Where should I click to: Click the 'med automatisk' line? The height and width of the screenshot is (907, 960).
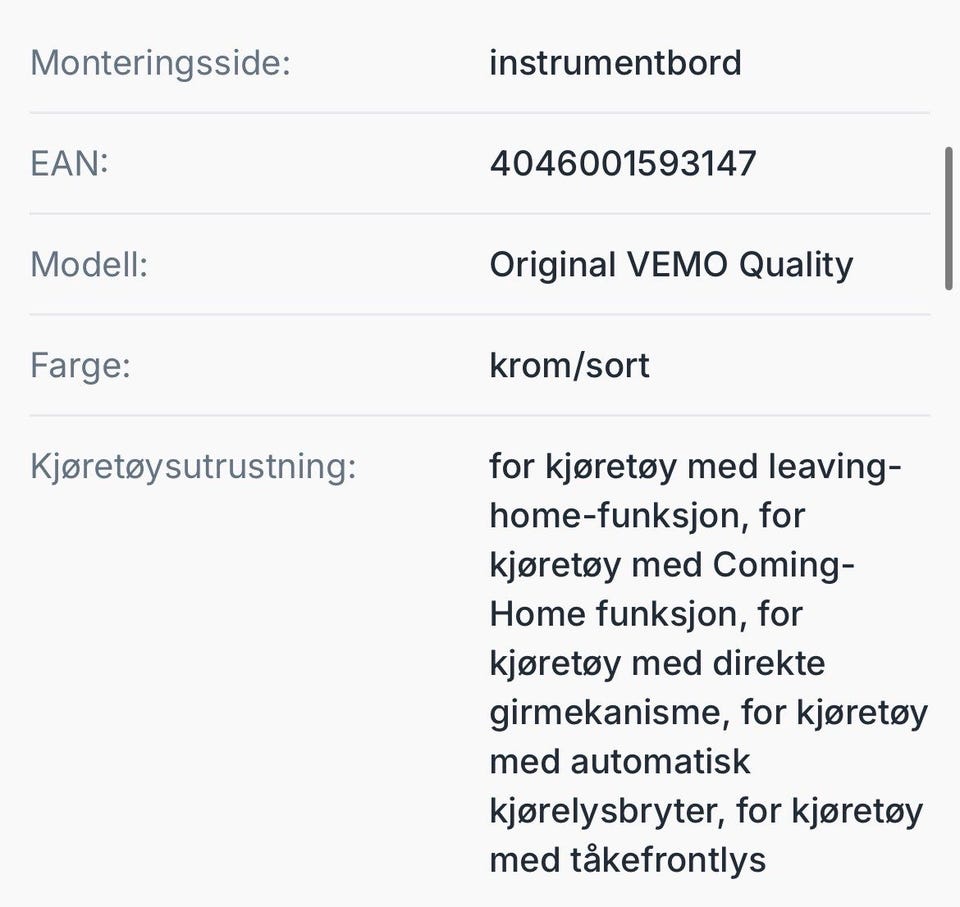tap(620, 762)
